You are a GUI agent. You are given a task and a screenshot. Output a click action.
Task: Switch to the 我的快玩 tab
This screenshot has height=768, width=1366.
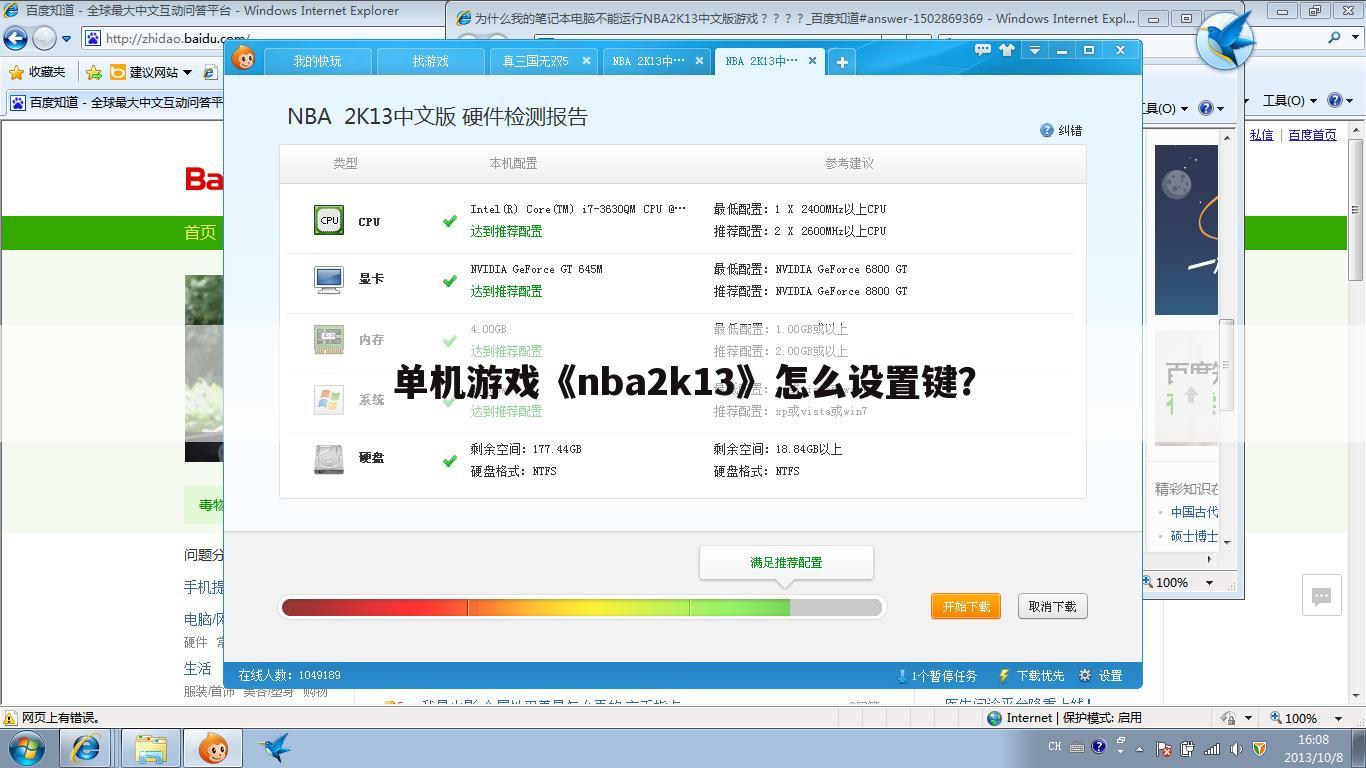[317, 61]
